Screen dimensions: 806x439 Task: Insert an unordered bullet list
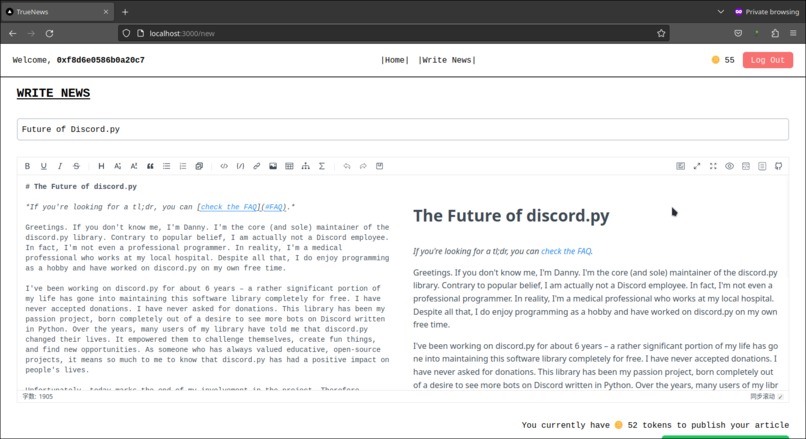click(x=167, y=166)
